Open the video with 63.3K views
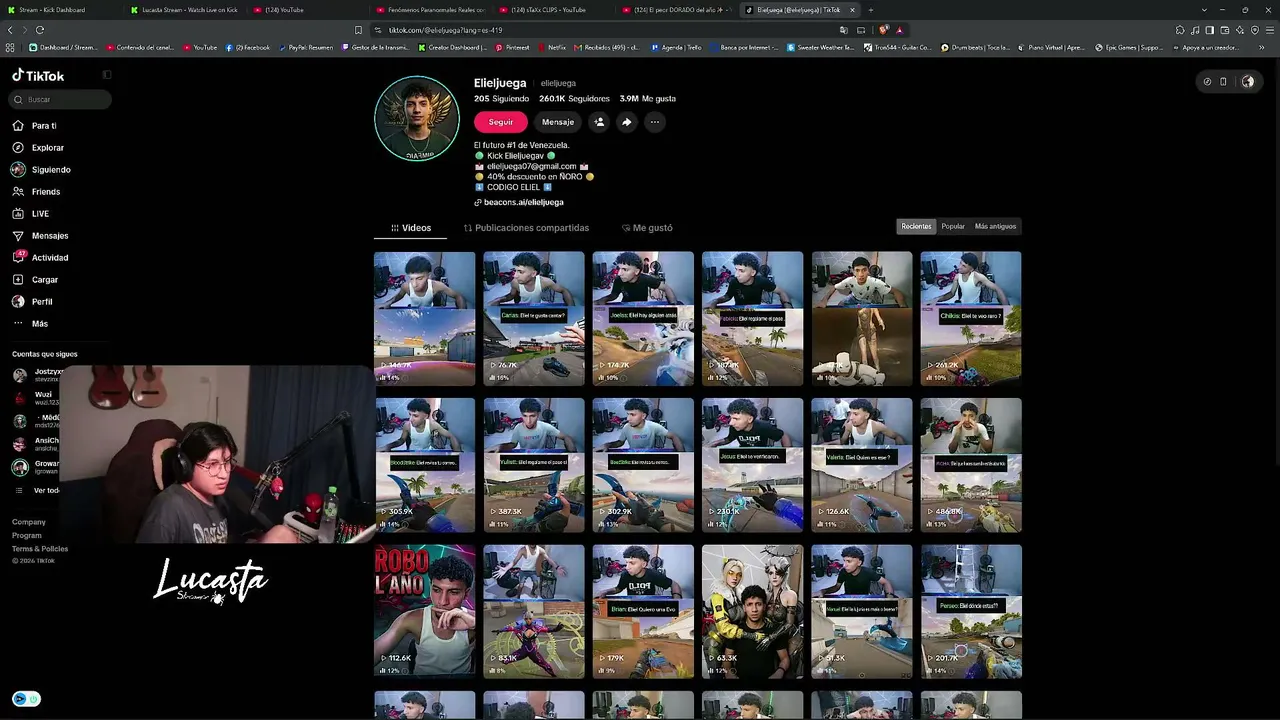 [752, 611]
